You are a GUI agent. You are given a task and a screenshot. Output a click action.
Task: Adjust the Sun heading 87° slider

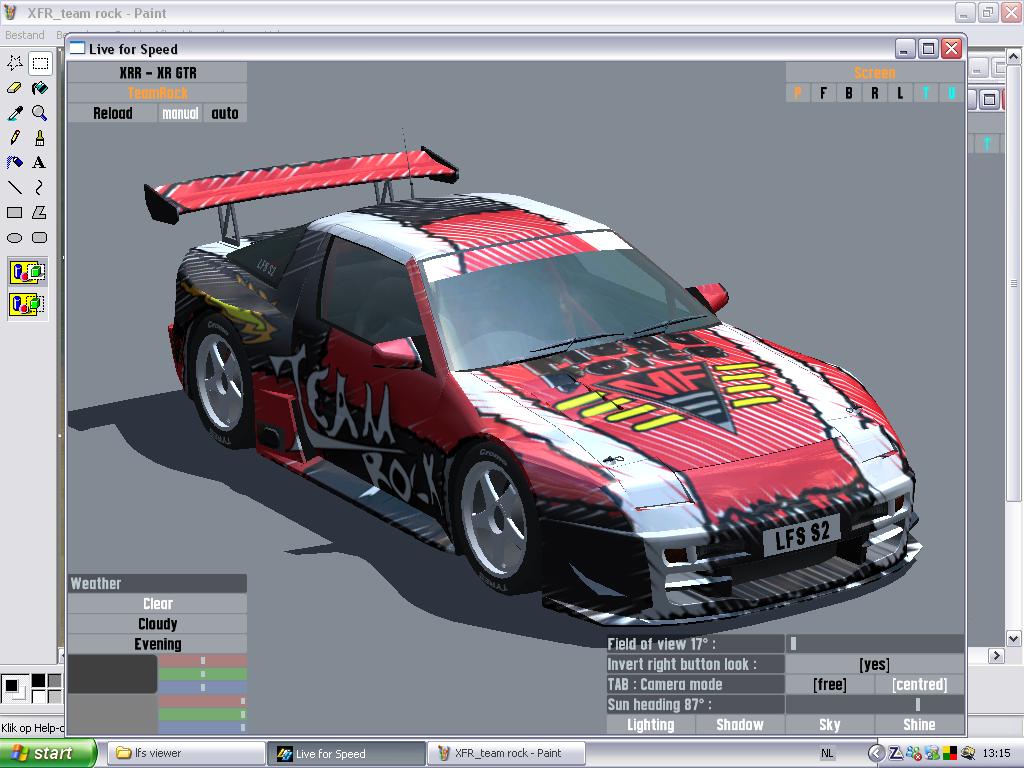pyautogui.click(x=874, y=705)
